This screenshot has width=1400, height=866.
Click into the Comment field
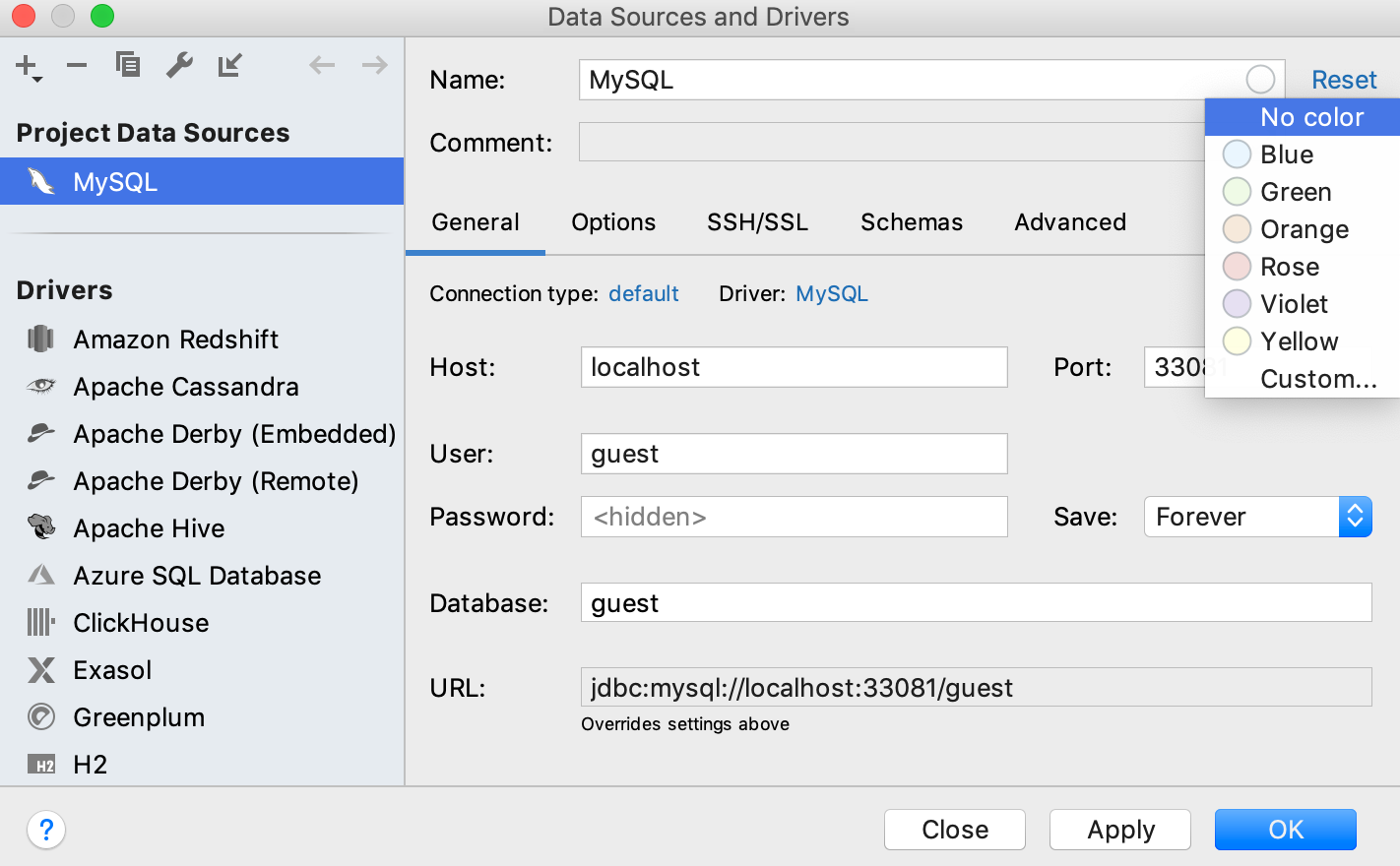pyautogui.click(x=891, y=142)
